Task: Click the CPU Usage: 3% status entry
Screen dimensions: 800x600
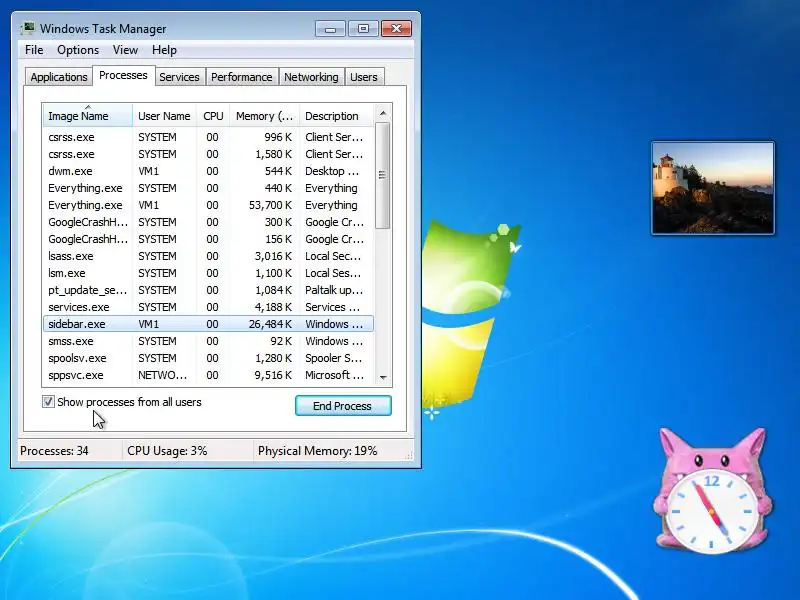Action: click(x=167, y=451)
